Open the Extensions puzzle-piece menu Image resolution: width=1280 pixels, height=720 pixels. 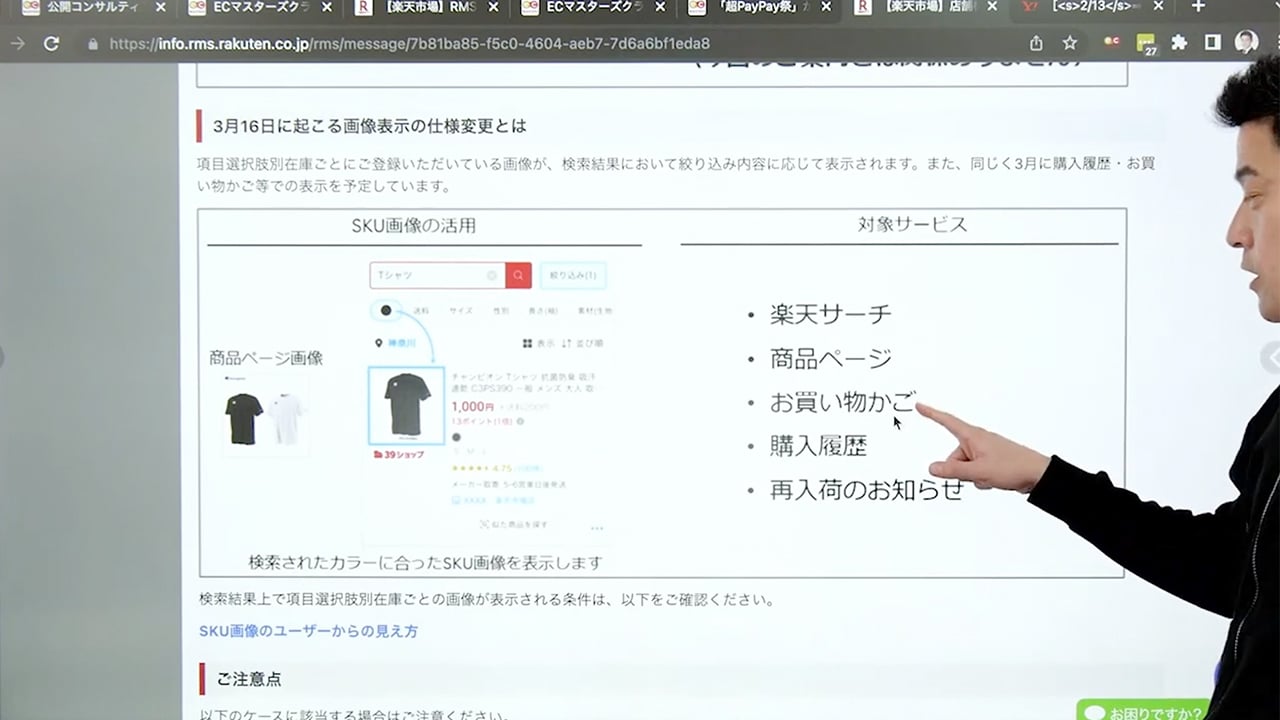pos(1179,43)
